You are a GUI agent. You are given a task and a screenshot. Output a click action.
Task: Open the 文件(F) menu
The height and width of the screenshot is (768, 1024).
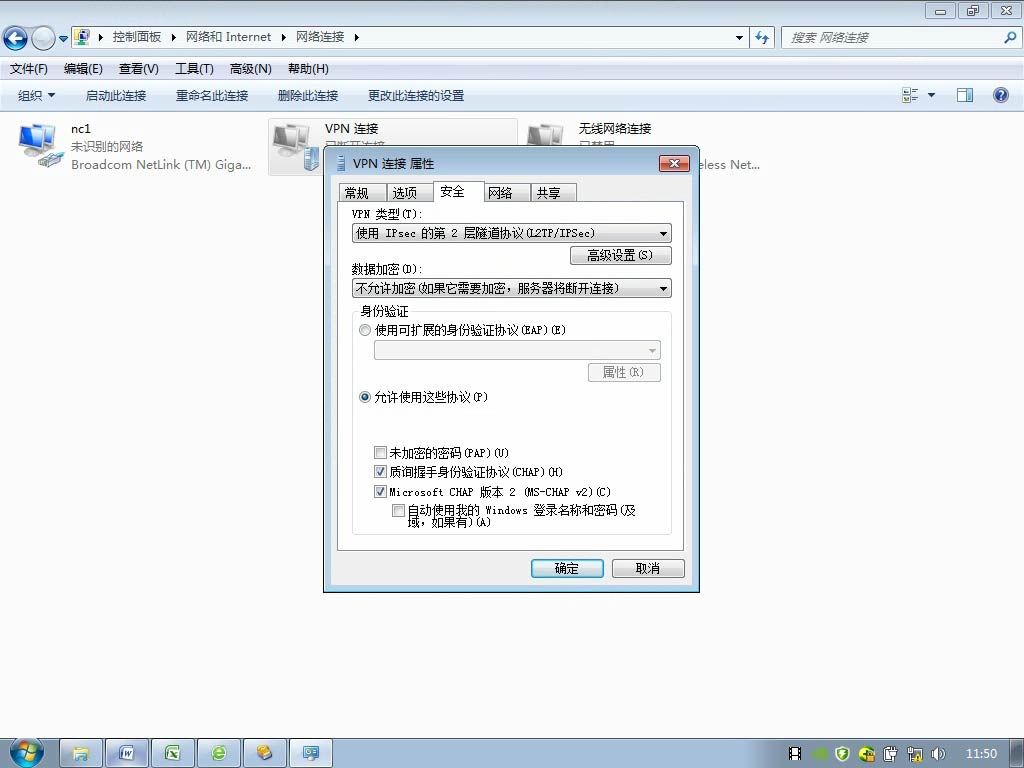click(x=29, y=69)
